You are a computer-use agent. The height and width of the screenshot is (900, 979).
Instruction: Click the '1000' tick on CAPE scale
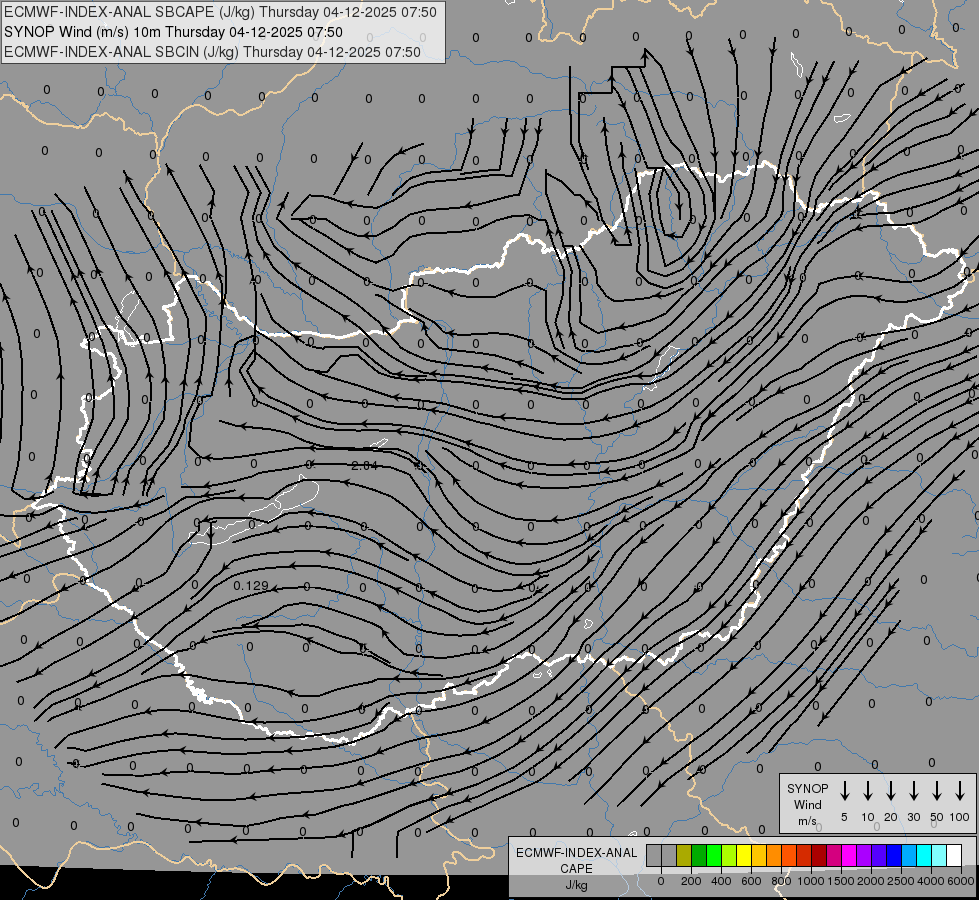pyautogui.click(x=810, y=881)
